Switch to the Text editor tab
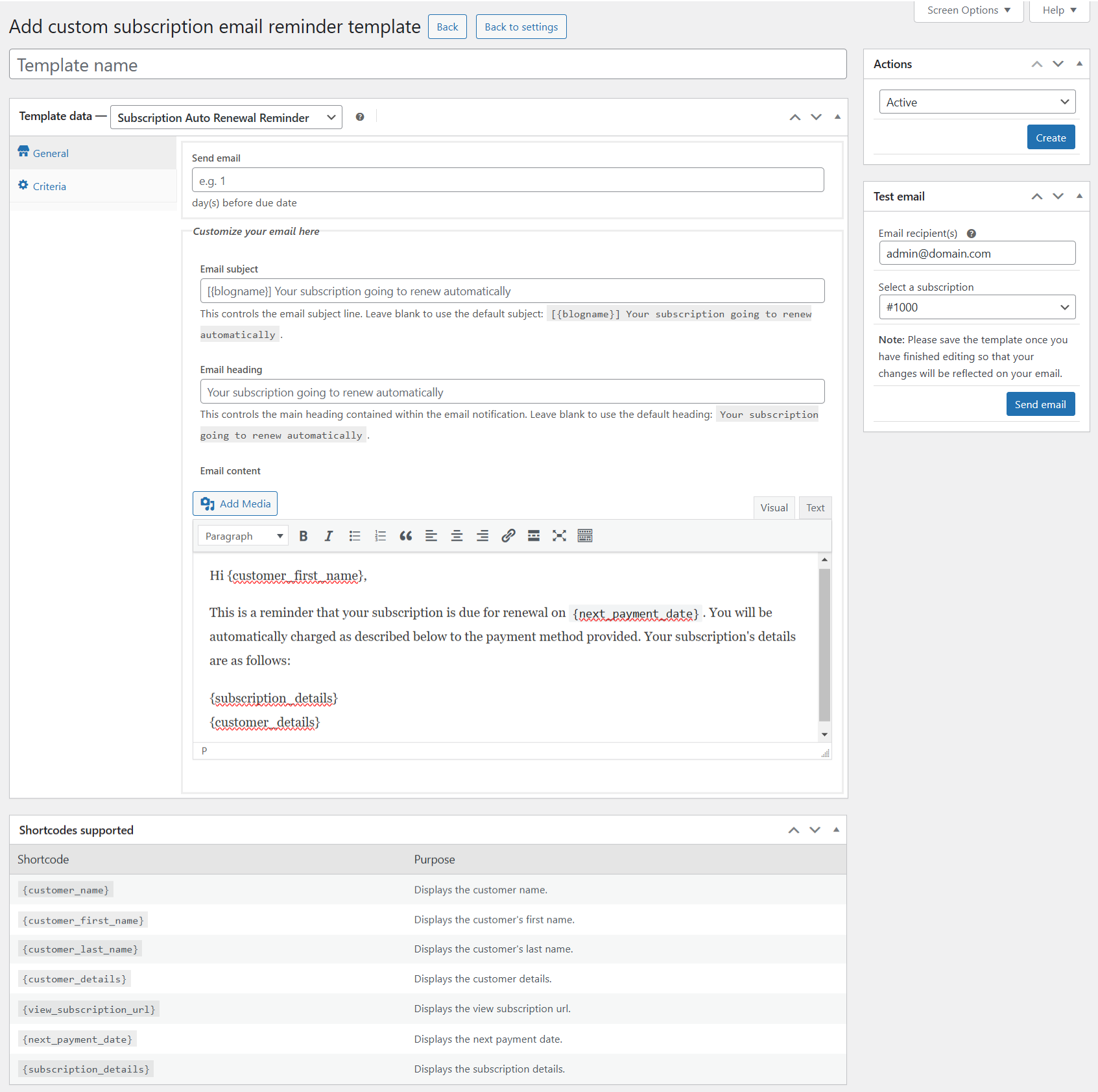The height and width of the screenshot is (1092, 1098). (x=815, y=507)
